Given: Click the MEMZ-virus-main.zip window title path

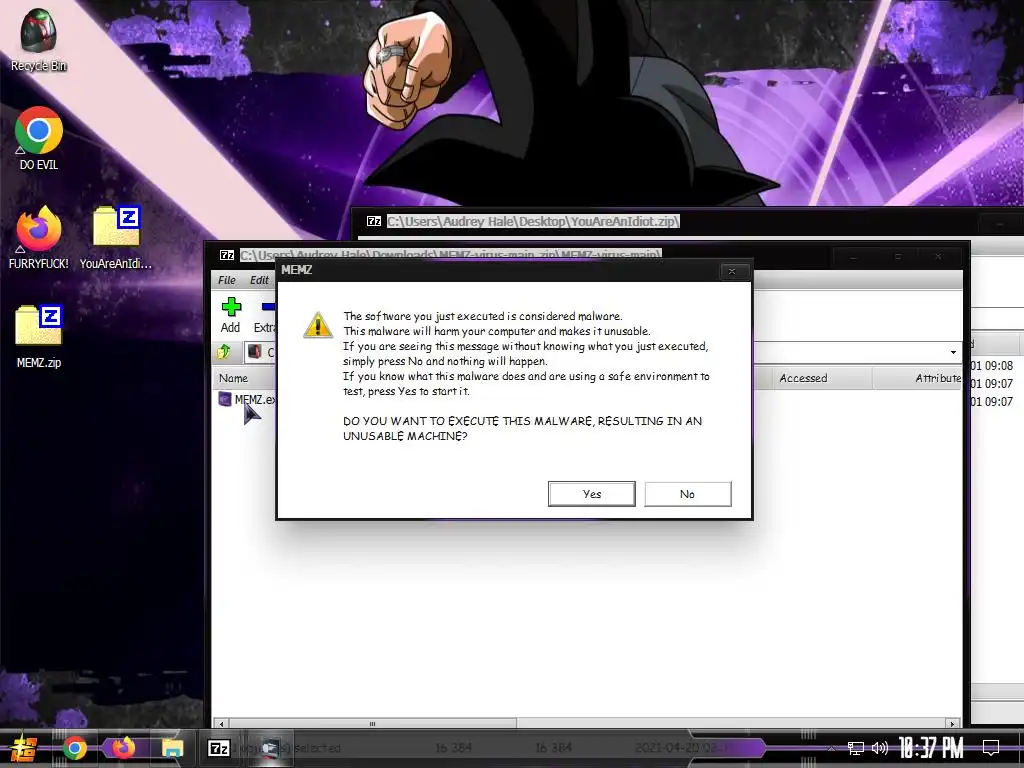Looking at the screenshot, I should (x=451, y=255).
